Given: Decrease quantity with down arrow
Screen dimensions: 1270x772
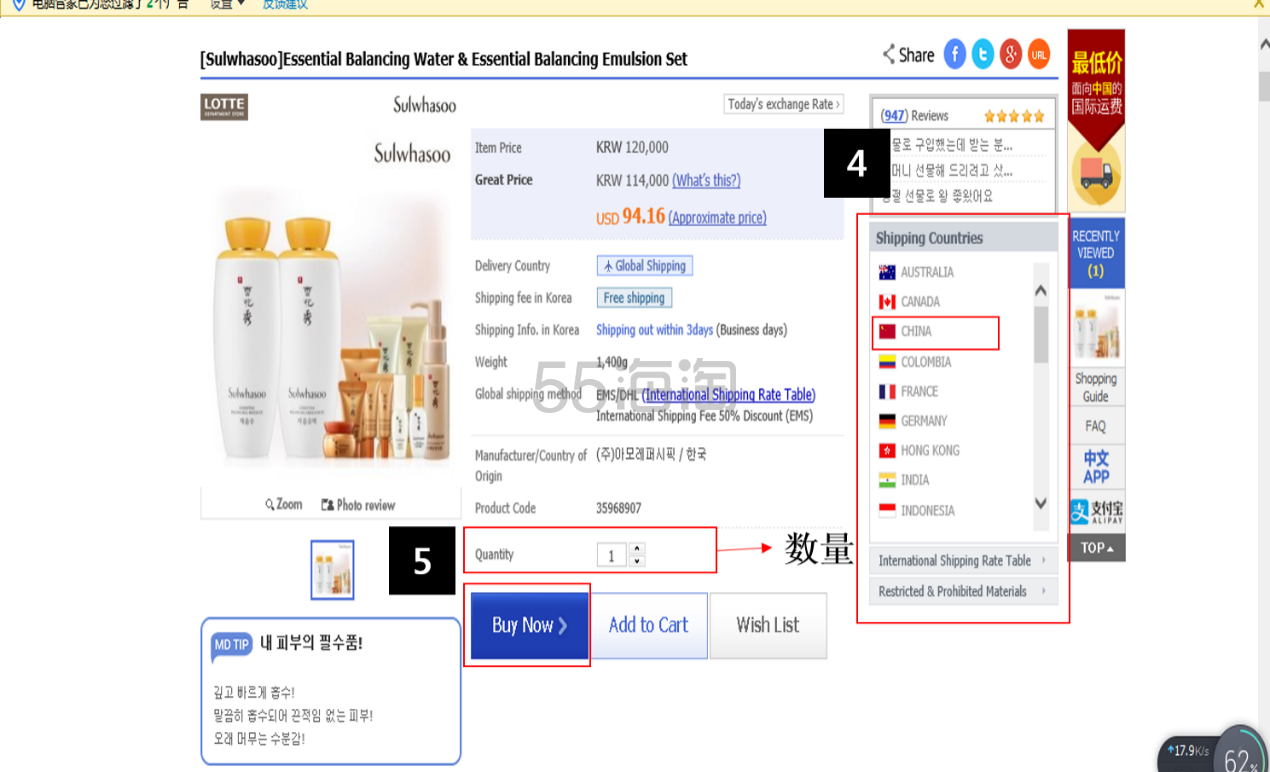Looking at the screenshot, I should coord(638,560).
